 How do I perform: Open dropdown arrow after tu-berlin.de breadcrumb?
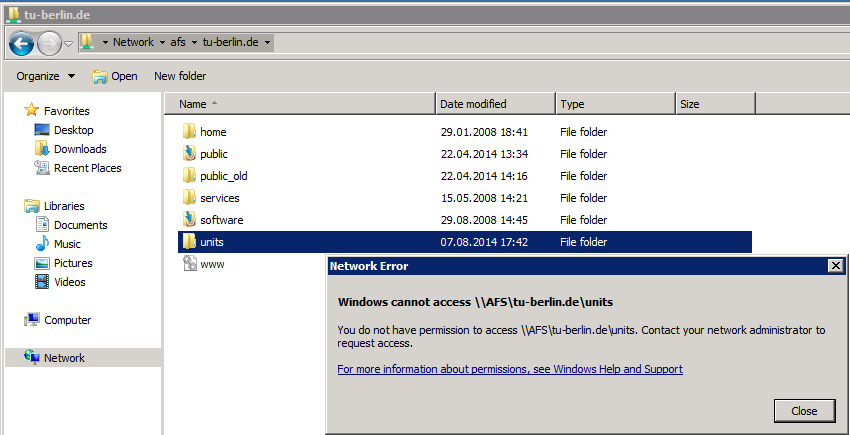point(267,42)
